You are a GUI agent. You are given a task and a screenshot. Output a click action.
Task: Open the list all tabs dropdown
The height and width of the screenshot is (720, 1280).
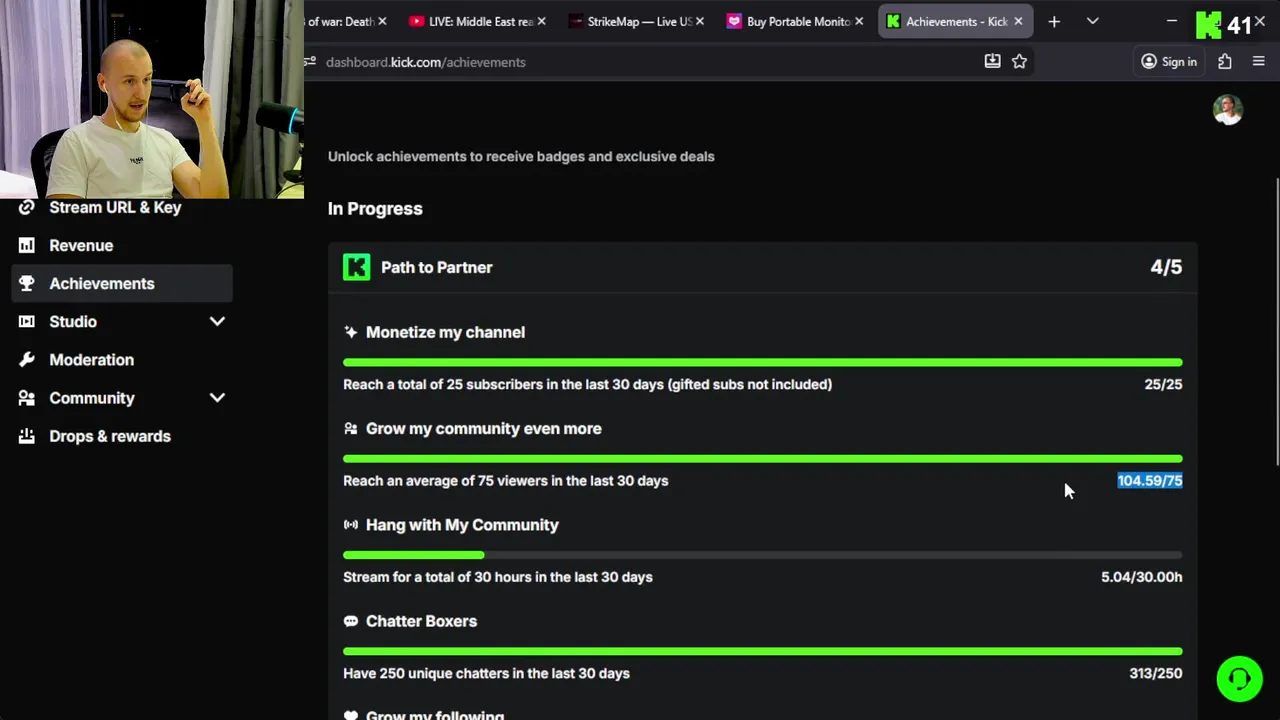1092,21
